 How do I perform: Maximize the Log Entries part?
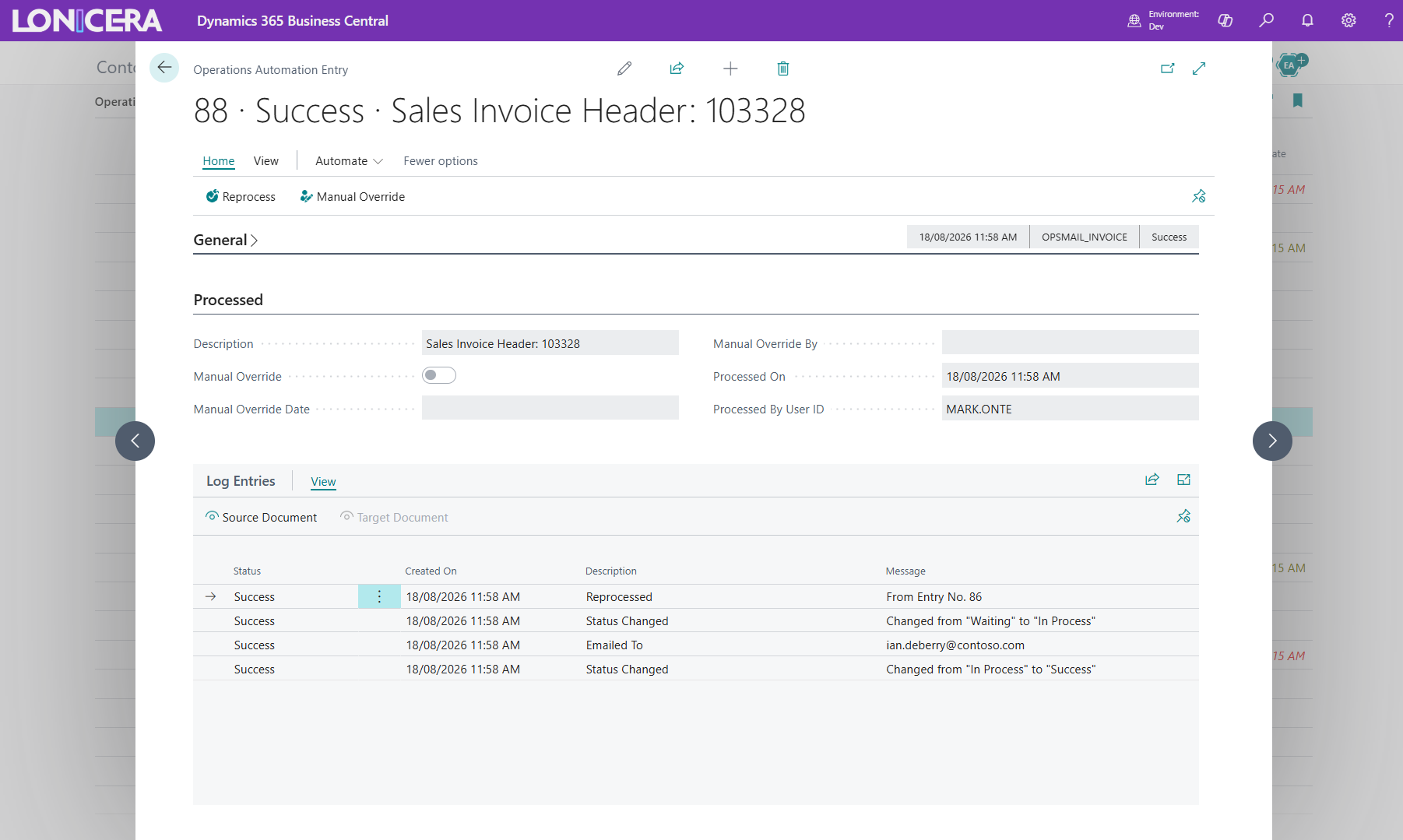(1183, 480)
